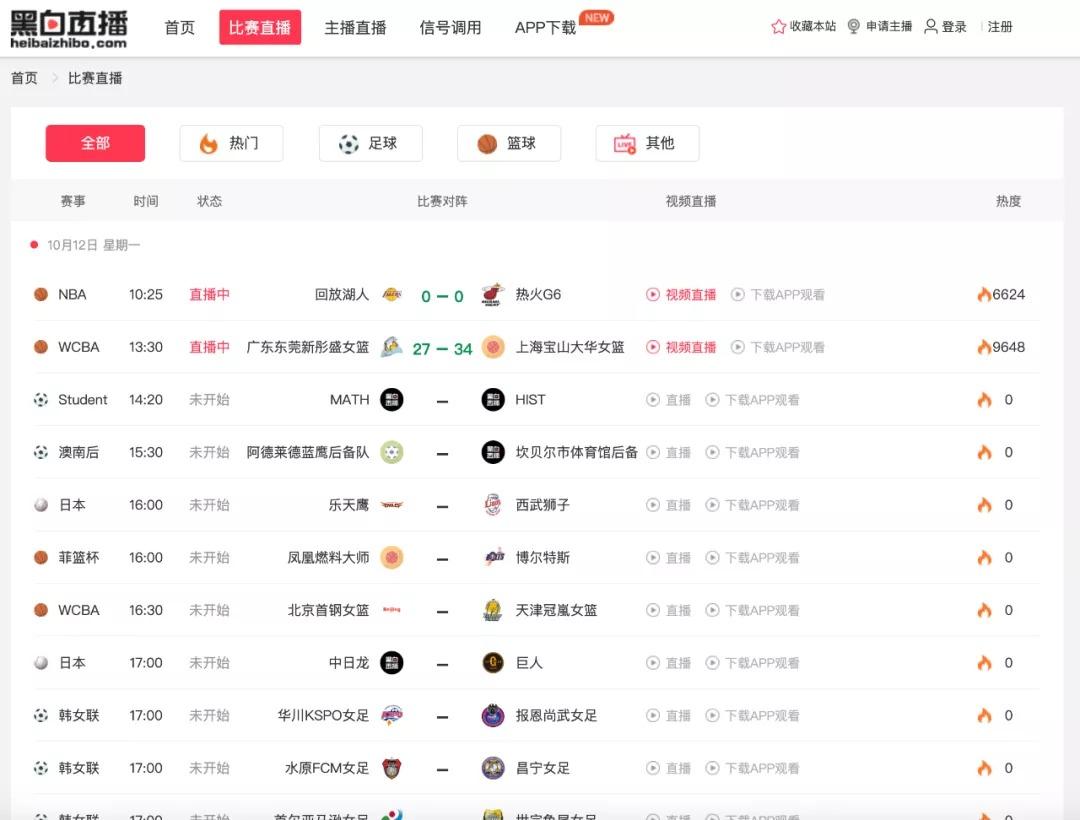Click the Lakers team logo in NBA match
Image resolution: width=1080 pixels, height=820 pixels.
tap(391, 294)
